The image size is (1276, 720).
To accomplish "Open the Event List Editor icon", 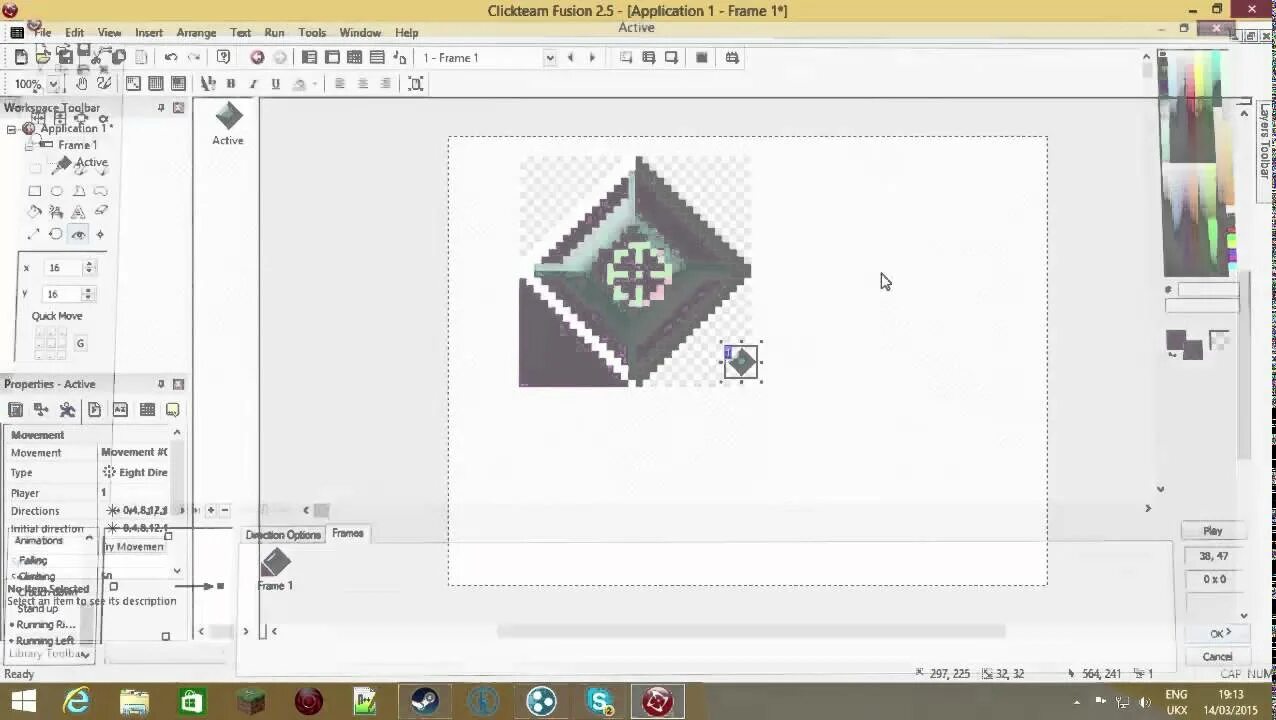I will pyautogui.click(x=377, y=57).
